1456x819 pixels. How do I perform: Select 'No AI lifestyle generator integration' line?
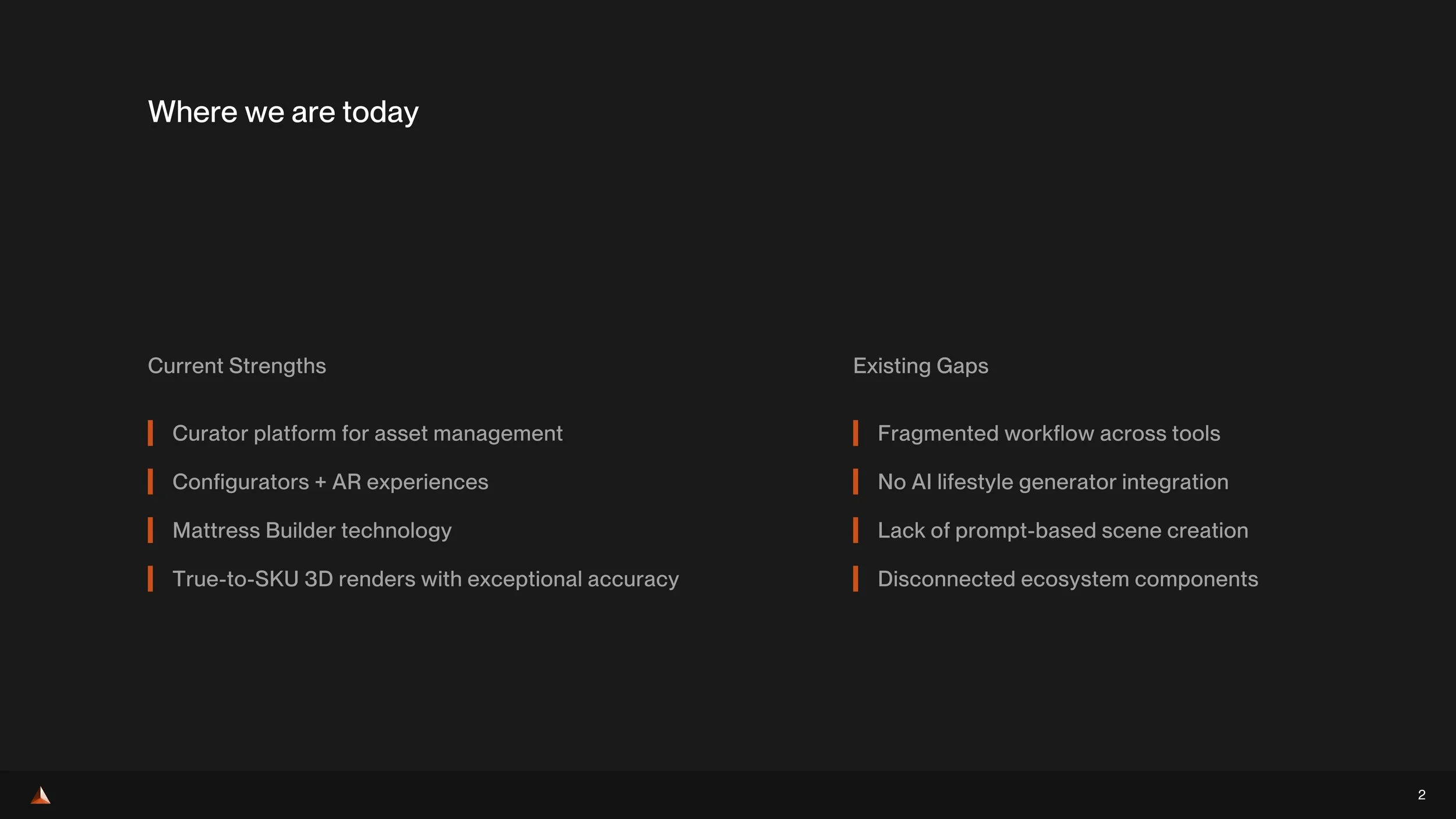(1053, 482)
